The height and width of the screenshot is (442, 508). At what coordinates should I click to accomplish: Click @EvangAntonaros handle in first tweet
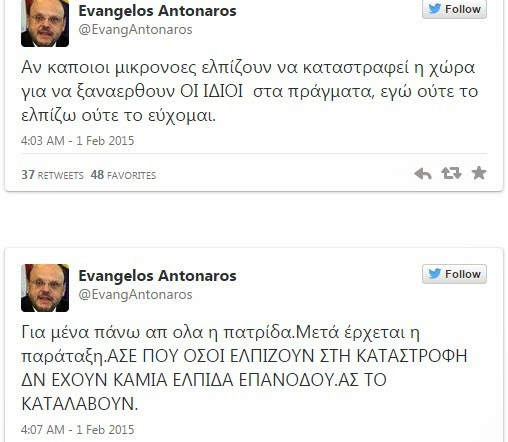point(135,30)
